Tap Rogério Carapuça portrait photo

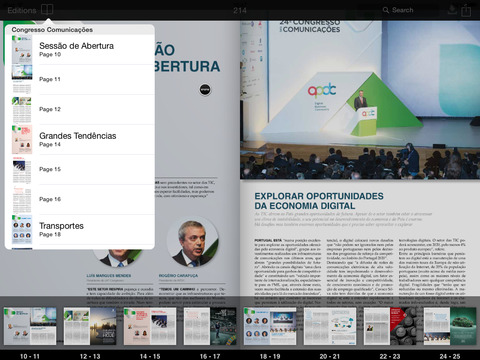(193, 241)
